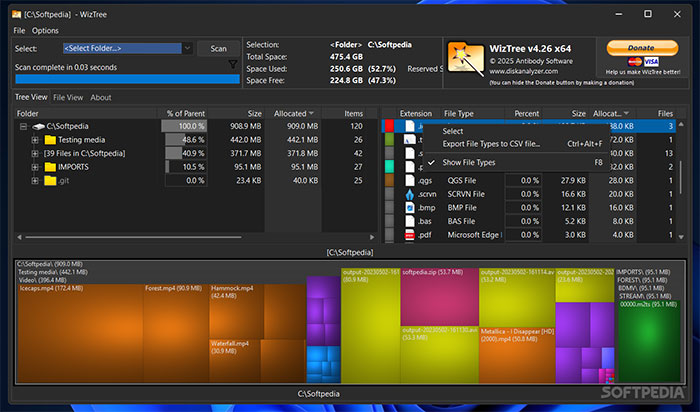Click the 27.9 KB size value

point(573,180)
